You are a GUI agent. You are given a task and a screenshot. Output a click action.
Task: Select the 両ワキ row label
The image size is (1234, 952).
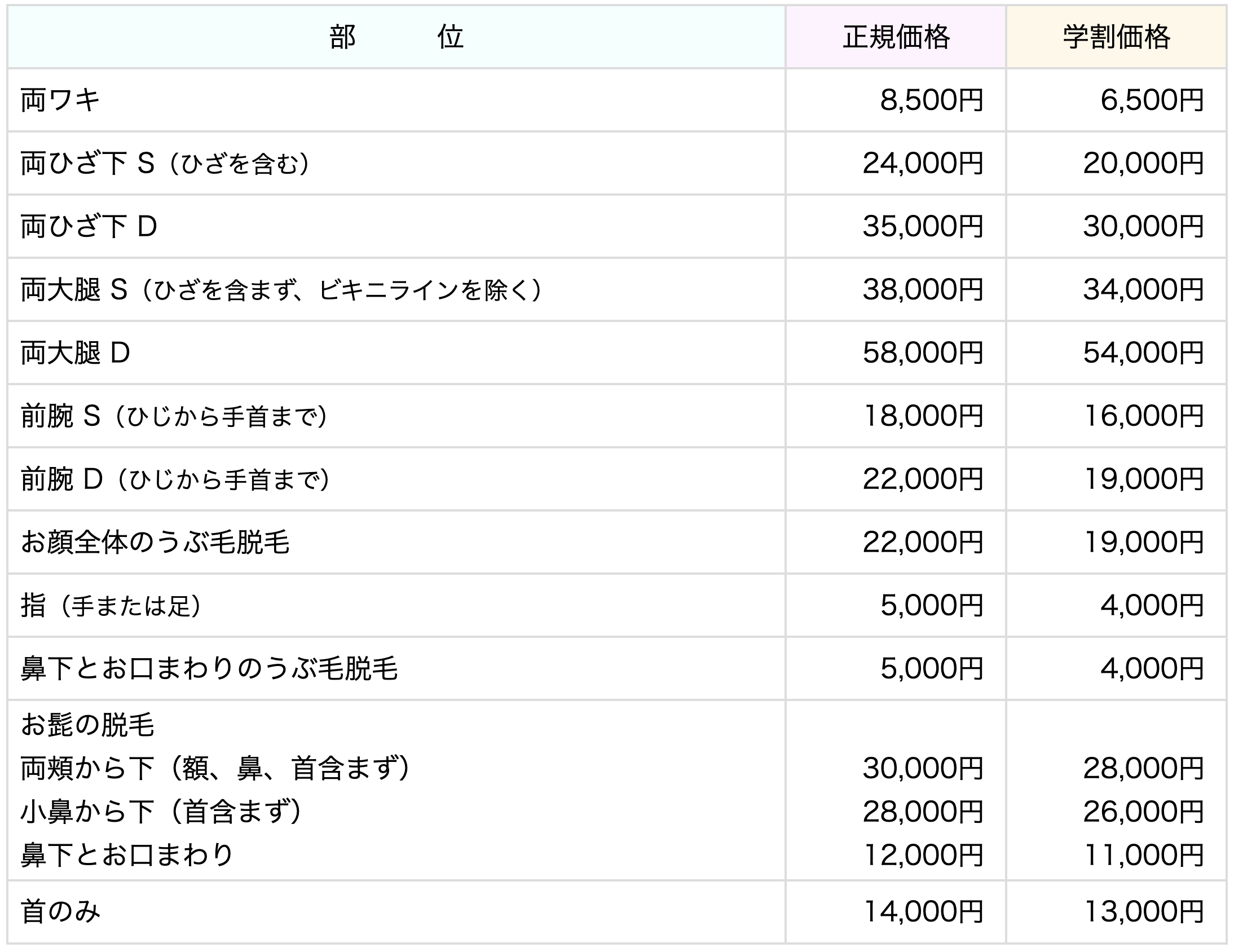[x=60, y=100]
